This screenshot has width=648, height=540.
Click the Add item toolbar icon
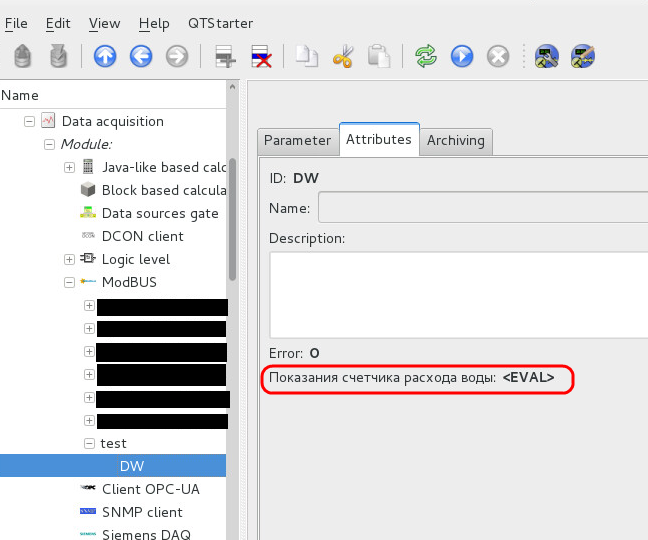[x=226, y=56]
